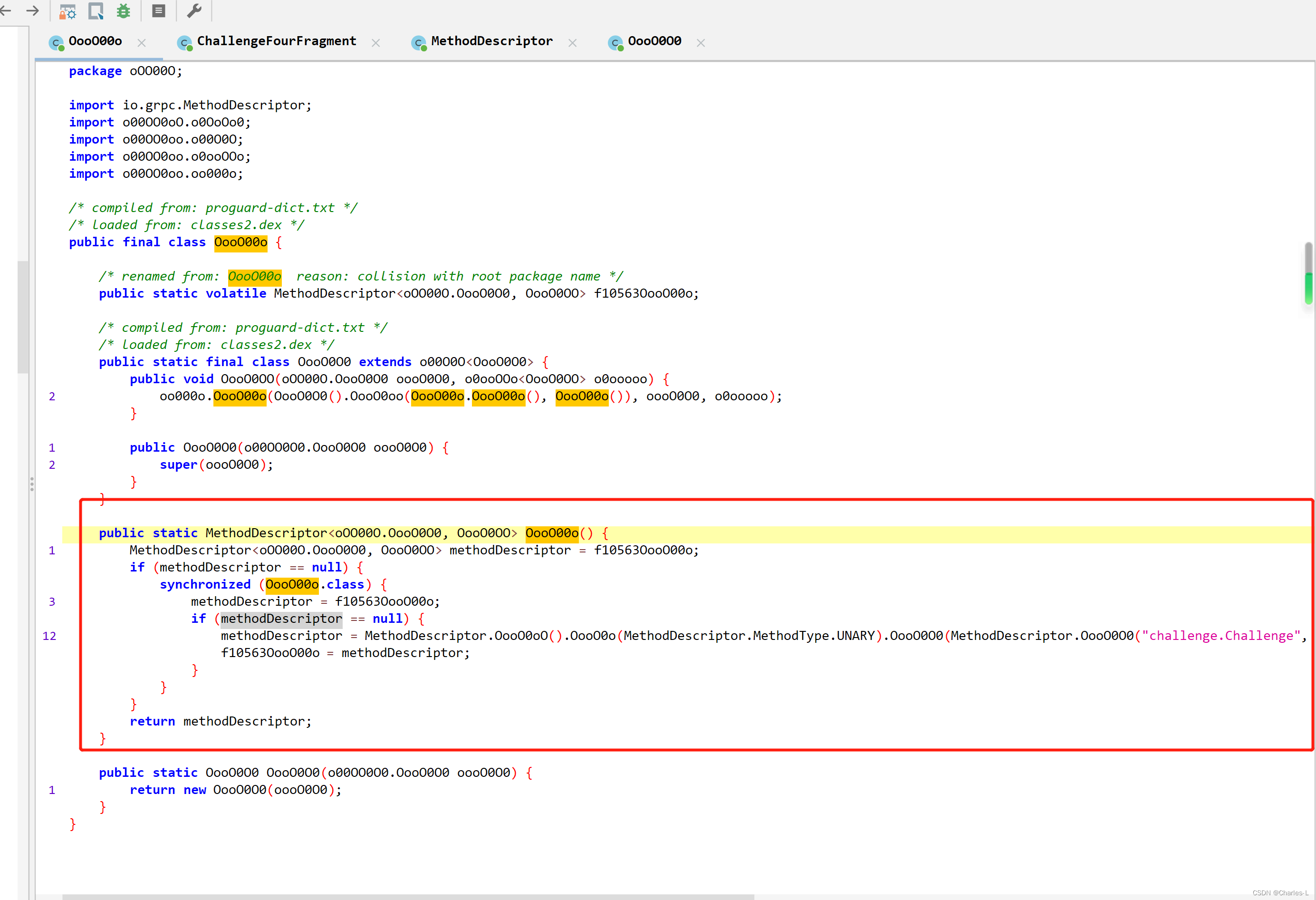Close the active OooO00o tab
The width and height of the screenshot is (1316, 900).
pyautogui.click(x=142, y=42)
